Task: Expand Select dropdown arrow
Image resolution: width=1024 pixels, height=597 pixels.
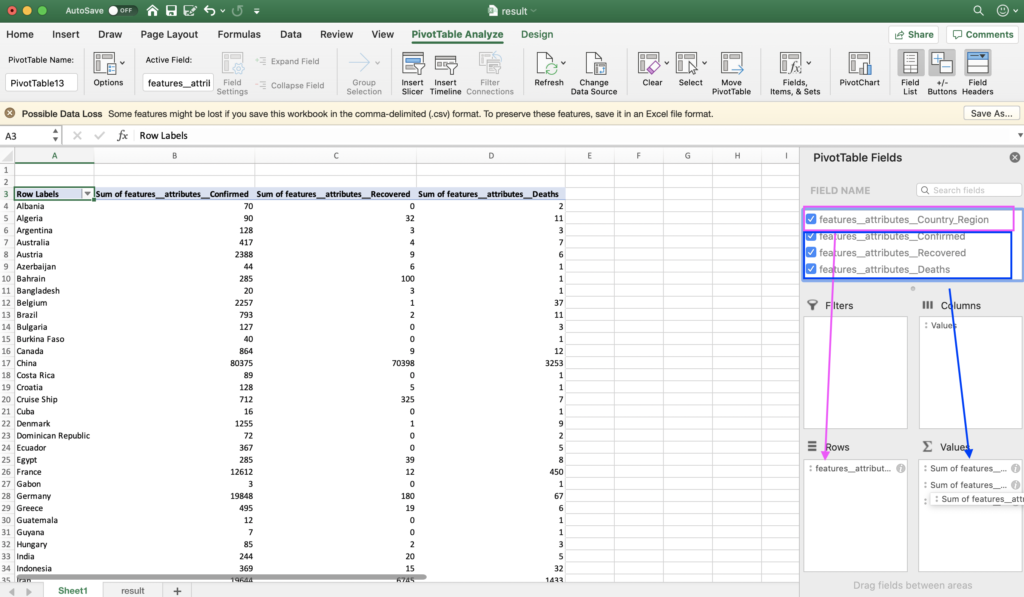Action: (x=704, y=63)
